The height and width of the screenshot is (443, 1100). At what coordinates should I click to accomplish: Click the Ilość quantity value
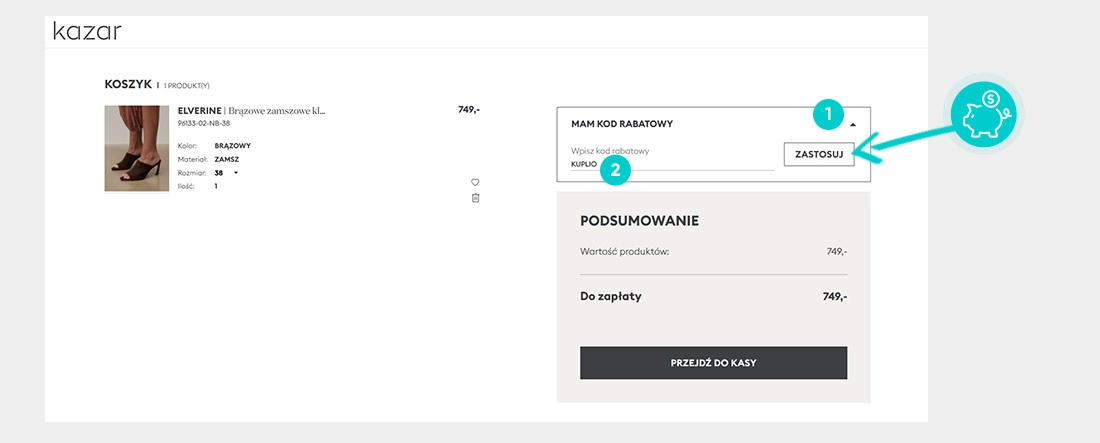point(216,186)
